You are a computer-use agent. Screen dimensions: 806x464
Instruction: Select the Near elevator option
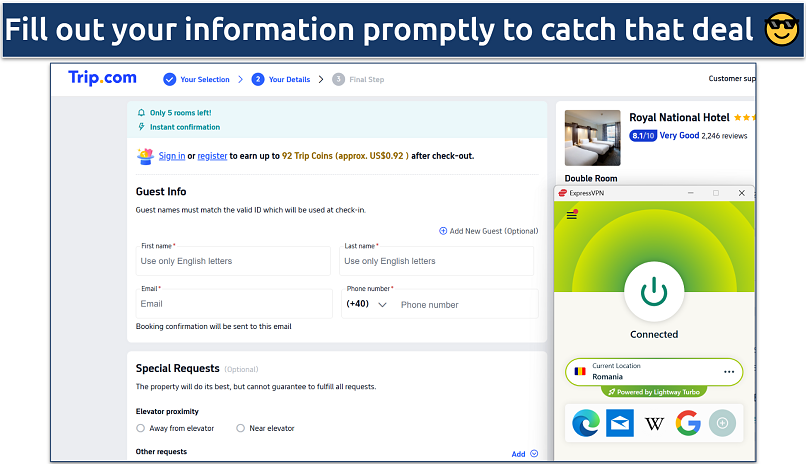pyautogui.click(x=240, y=428)
